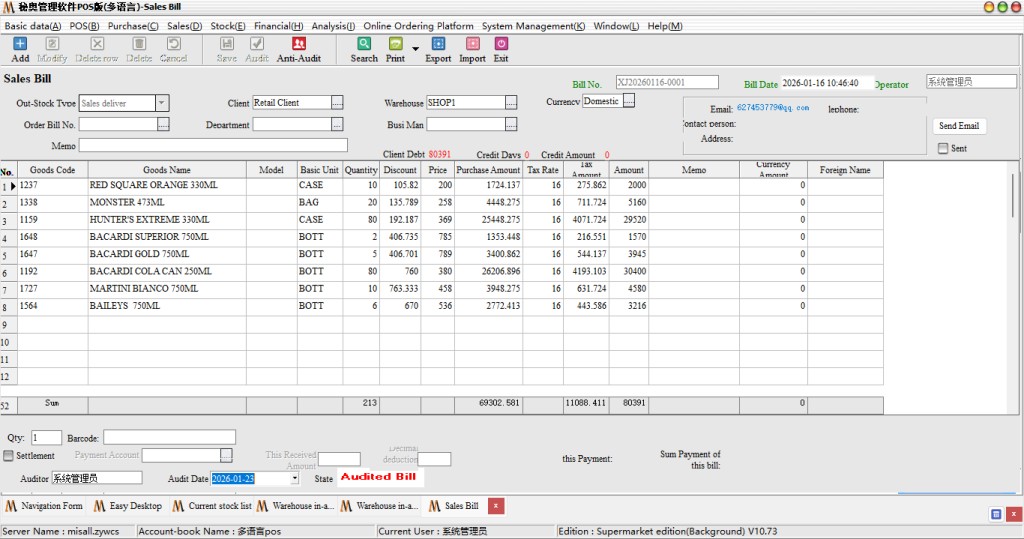Open the Financial menu
This screenshot has height=539, width=1024.
(x=278, y=26)
